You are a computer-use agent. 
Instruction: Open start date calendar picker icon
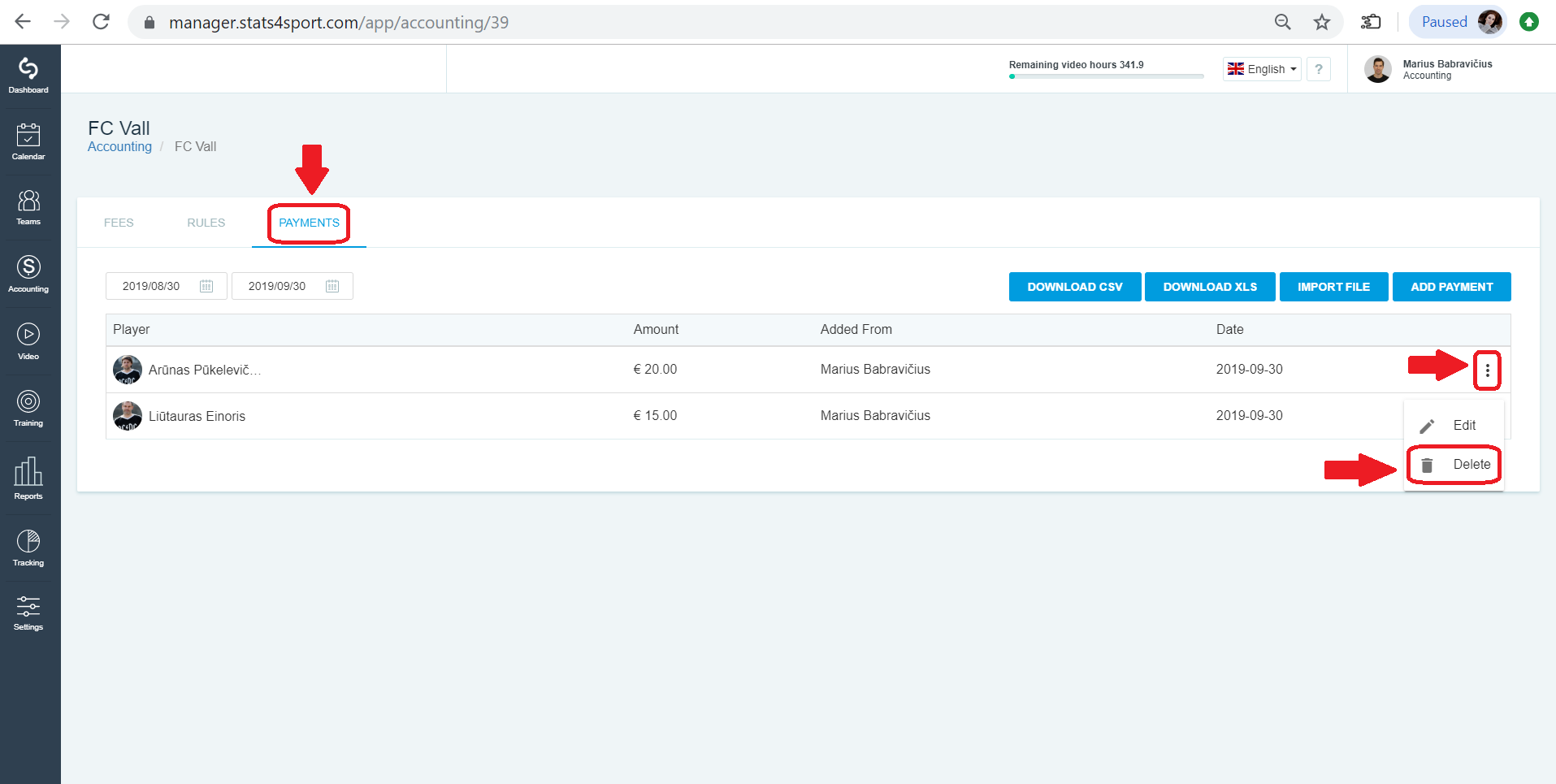(x=206, y=286)
